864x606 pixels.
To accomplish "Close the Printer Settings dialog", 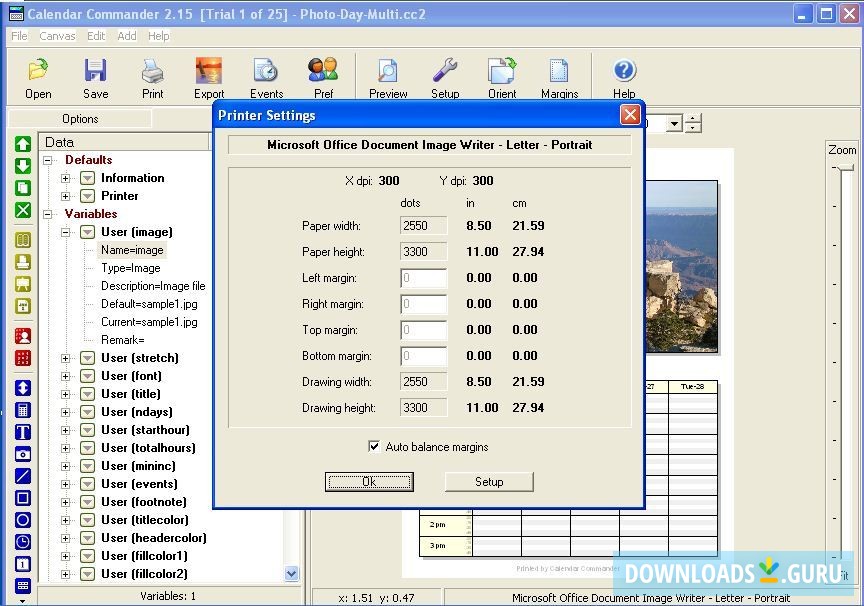I will coord(630,115).
